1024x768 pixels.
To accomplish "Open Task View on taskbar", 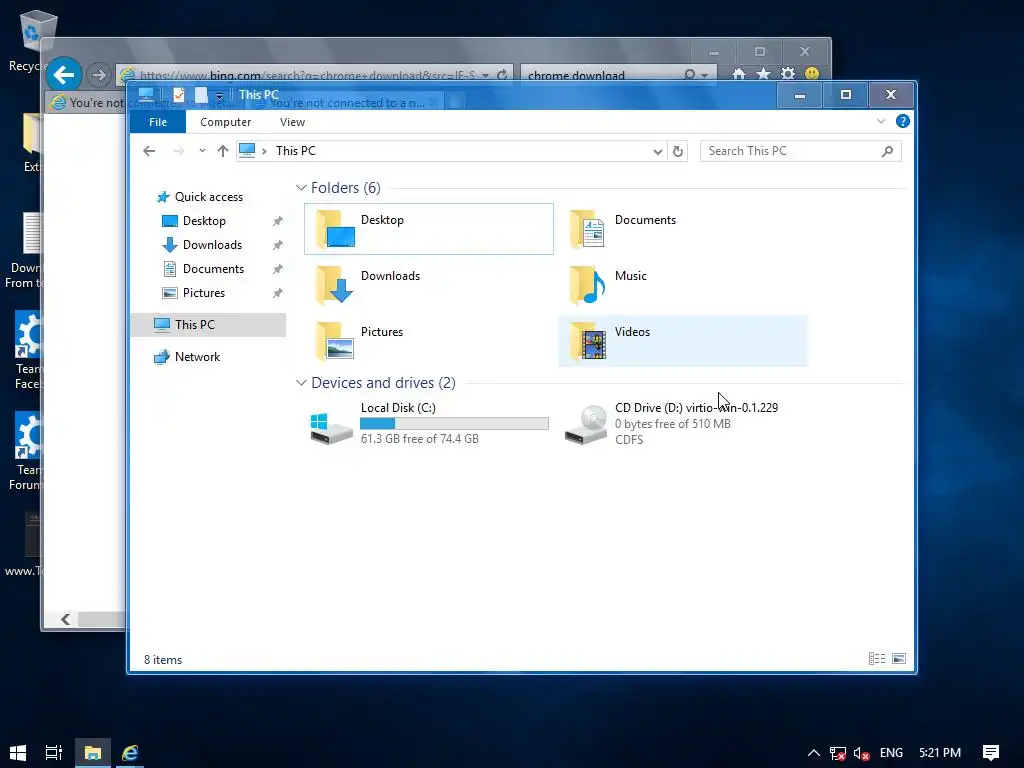I will 54,752.
